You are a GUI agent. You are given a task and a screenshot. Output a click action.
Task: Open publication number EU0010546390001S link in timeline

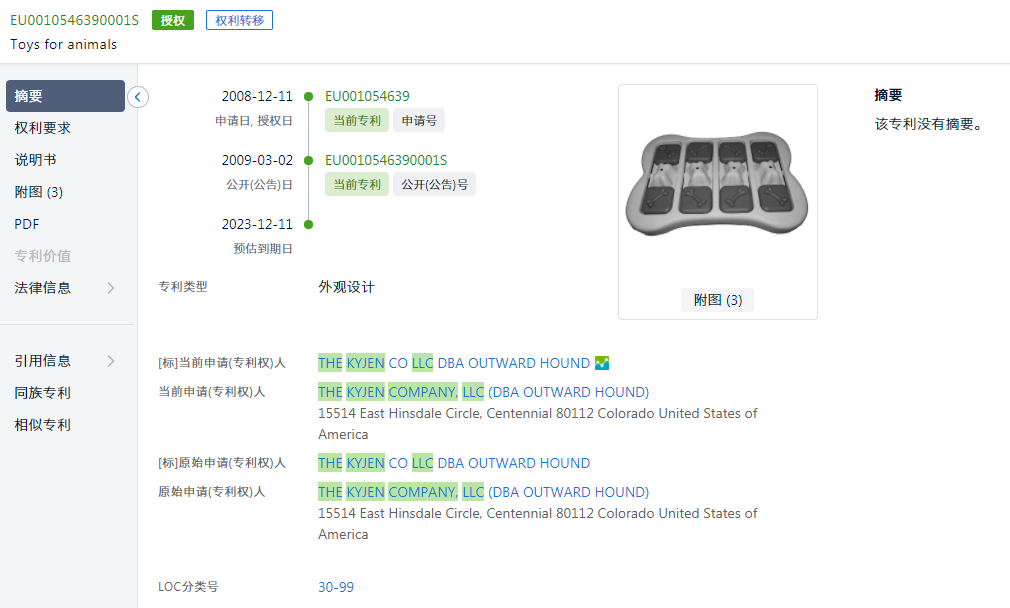[x=386, y=160]
